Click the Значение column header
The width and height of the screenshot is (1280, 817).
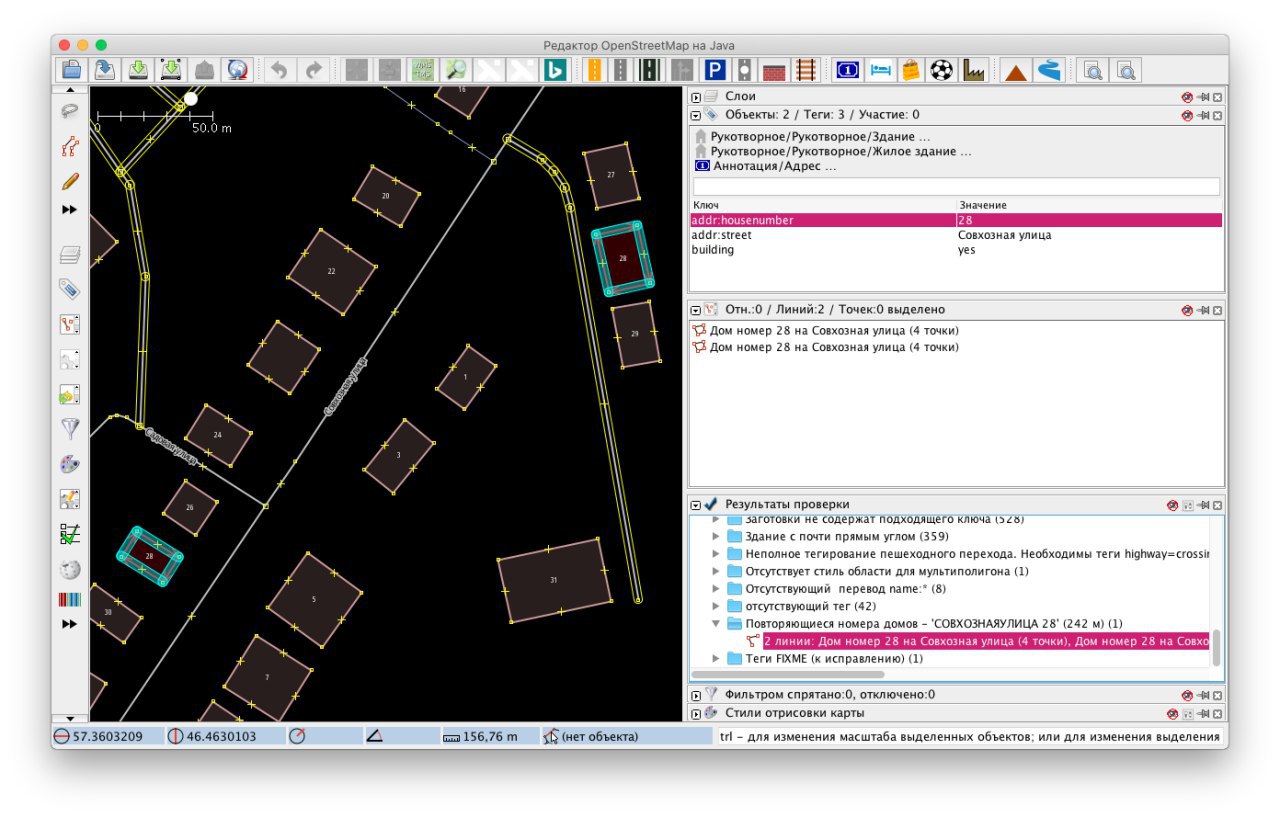[x=1089, y=205]
